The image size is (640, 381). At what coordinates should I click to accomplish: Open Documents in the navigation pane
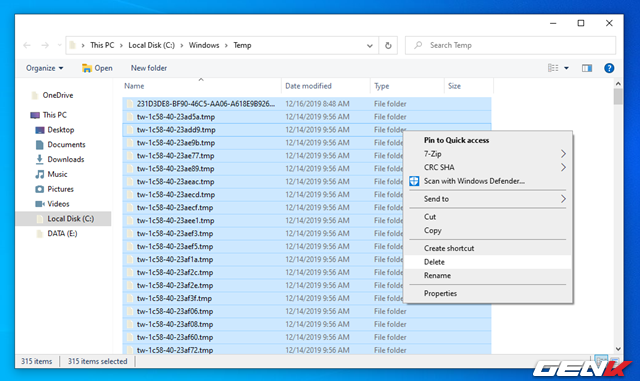click(x=66, y=145)
